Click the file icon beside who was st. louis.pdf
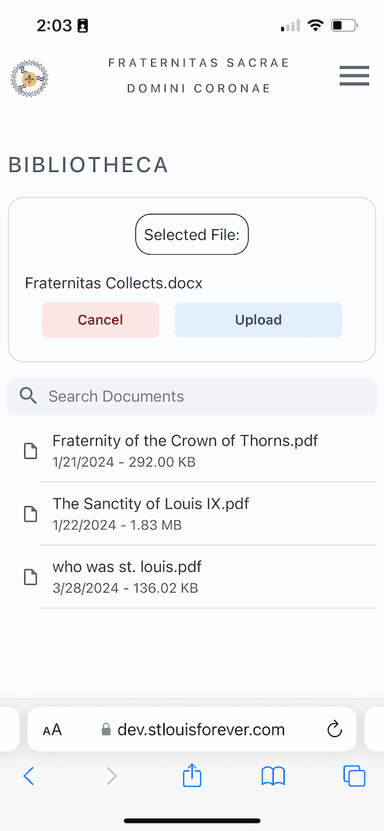Viewport: 384px width, 831px height. coord(31,577)
